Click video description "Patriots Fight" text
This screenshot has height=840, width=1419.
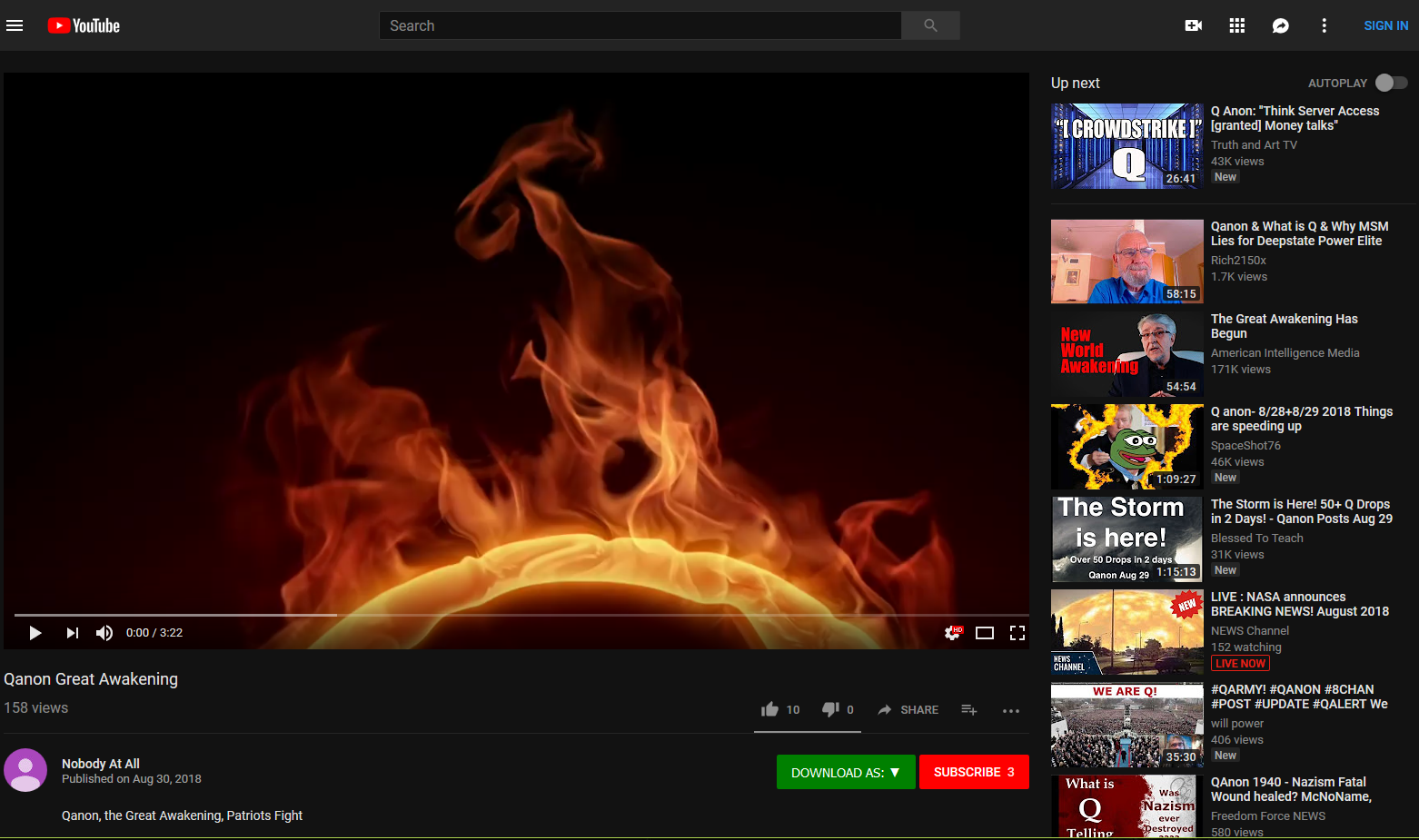(x=264, y=815)
